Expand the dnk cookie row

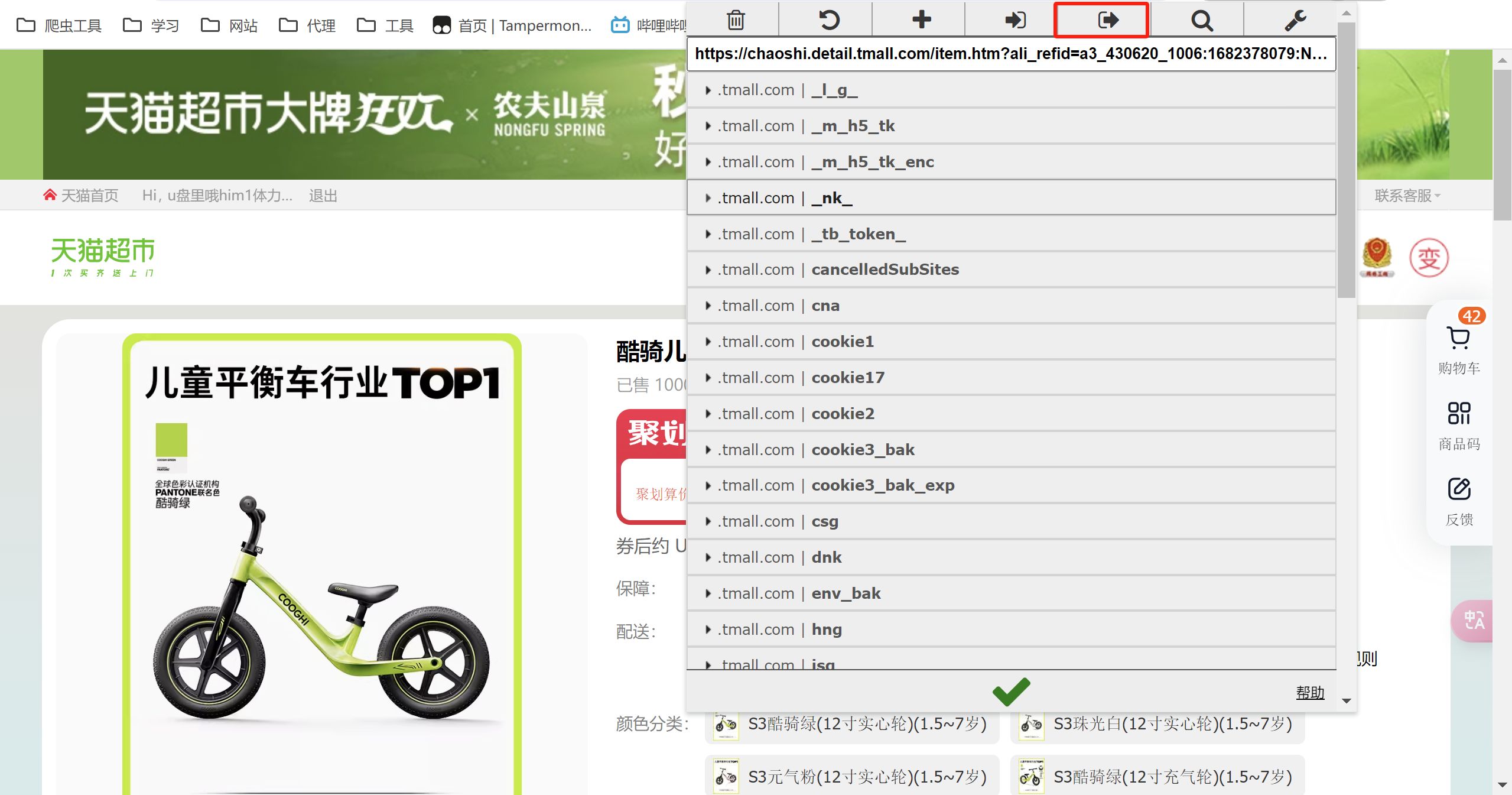pyautogui.click(x=1011, y=557)
